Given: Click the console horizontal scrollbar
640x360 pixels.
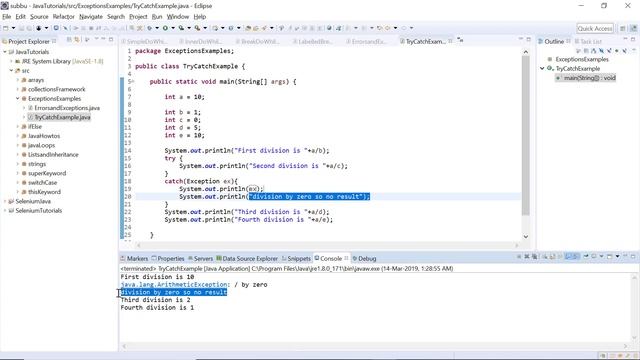Looking at the screenshot, I should coord(376,346).
